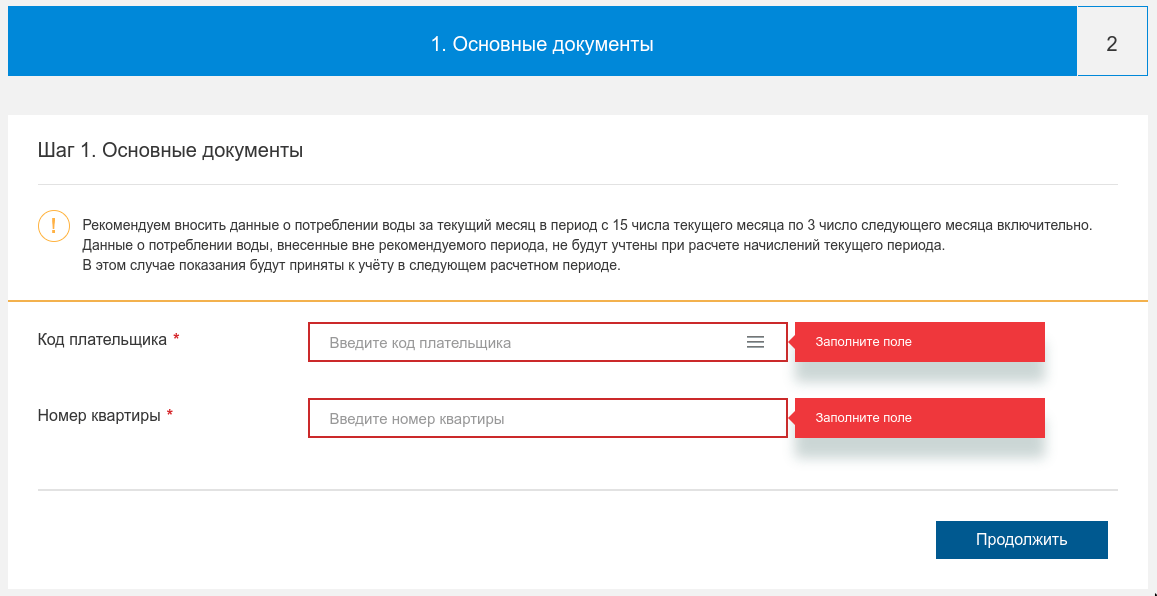The width and height of the screenshot is (1157, 596).
Task: Click the "Номер квартиры" field label
Action: 99,415
